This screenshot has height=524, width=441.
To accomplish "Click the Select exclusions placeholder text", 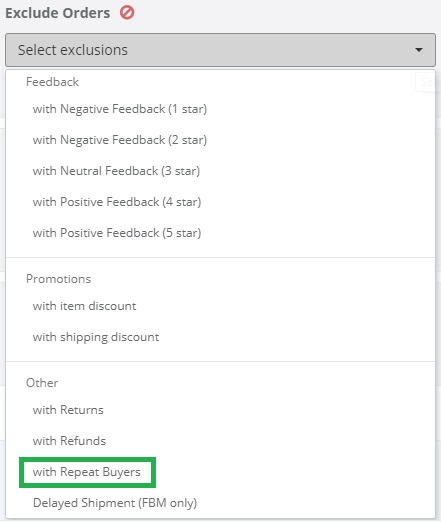I will coord(73,50).
